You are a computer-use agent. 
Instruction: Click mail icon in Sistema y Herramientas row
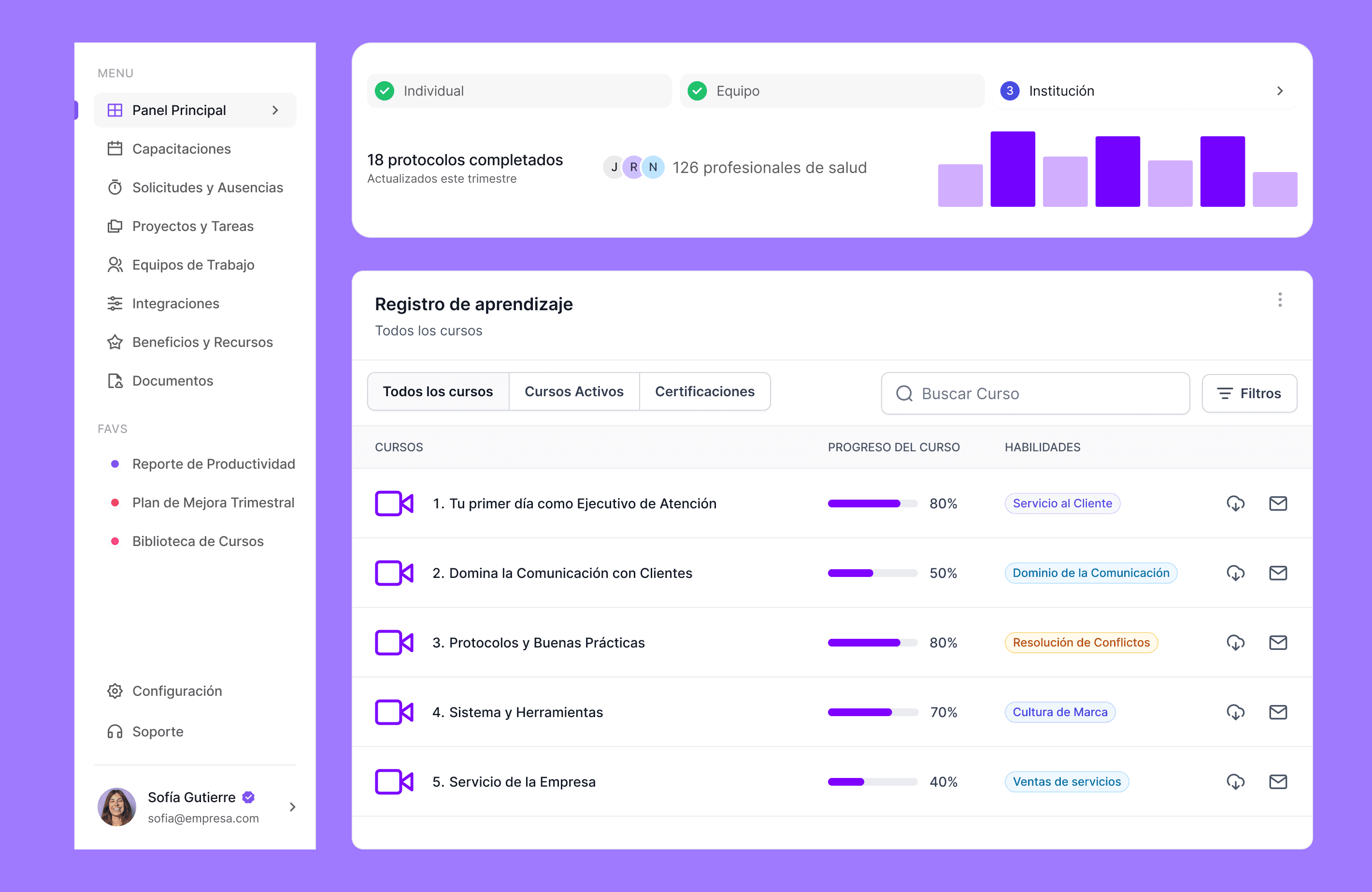(1278, 712)
